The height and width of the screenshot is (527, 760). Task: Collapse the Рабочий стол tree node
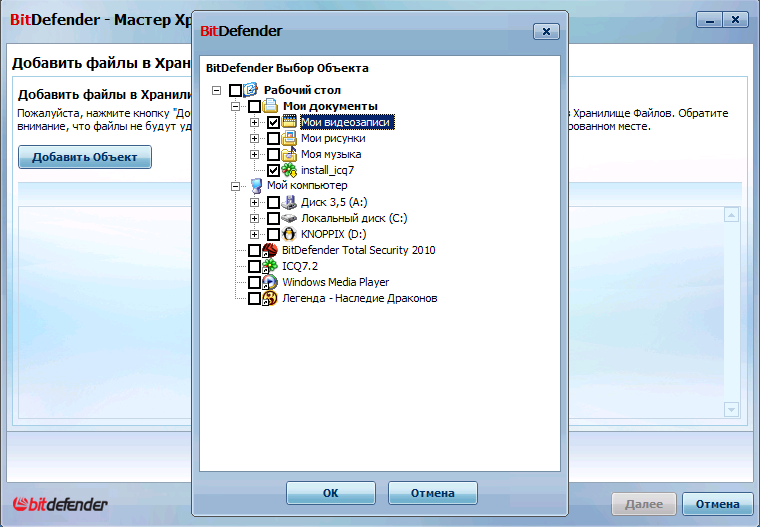[x=217, y=91]
